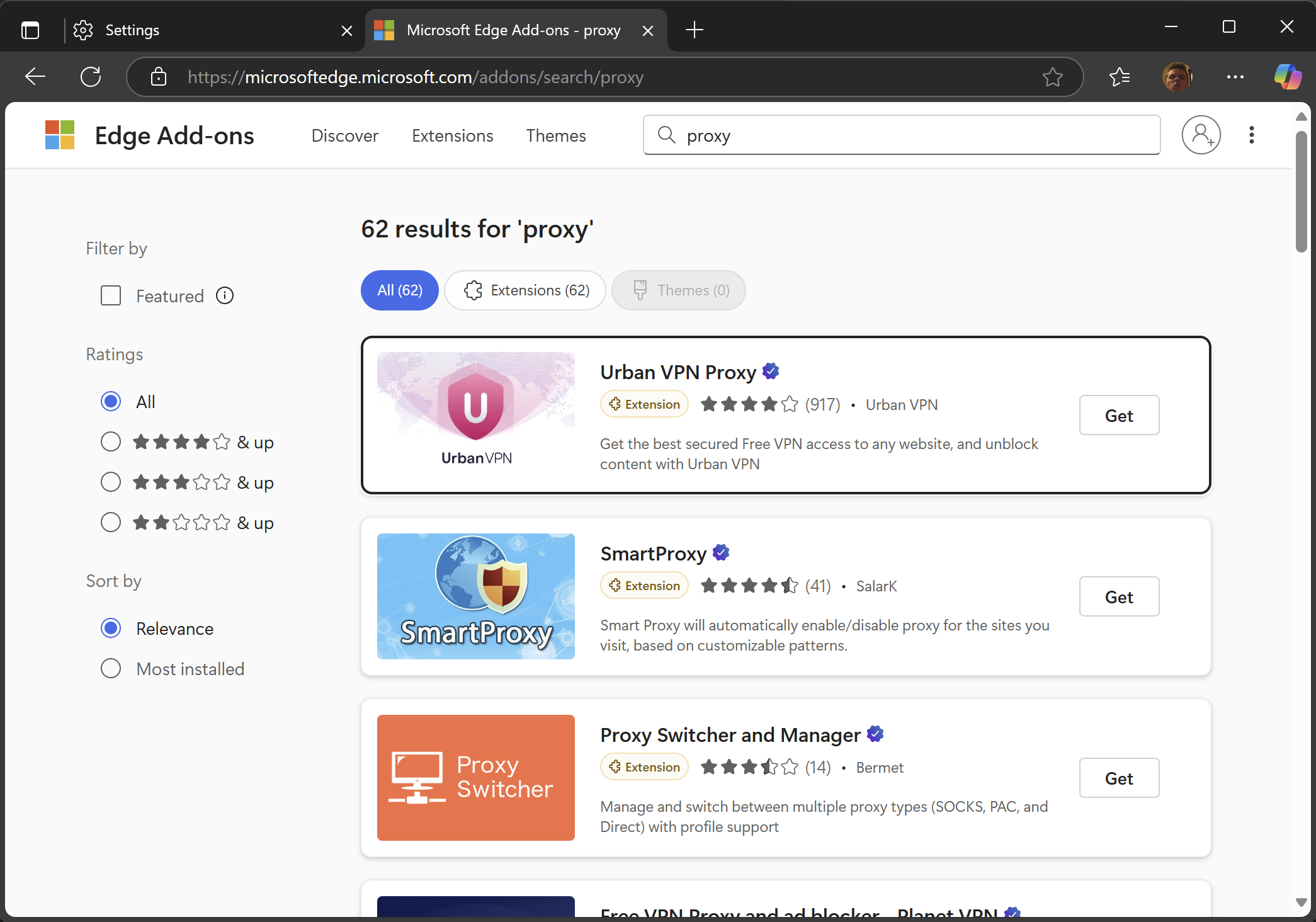
Task: Click the Urban VPN Proxy Extension label
Action: pos(645,404)
